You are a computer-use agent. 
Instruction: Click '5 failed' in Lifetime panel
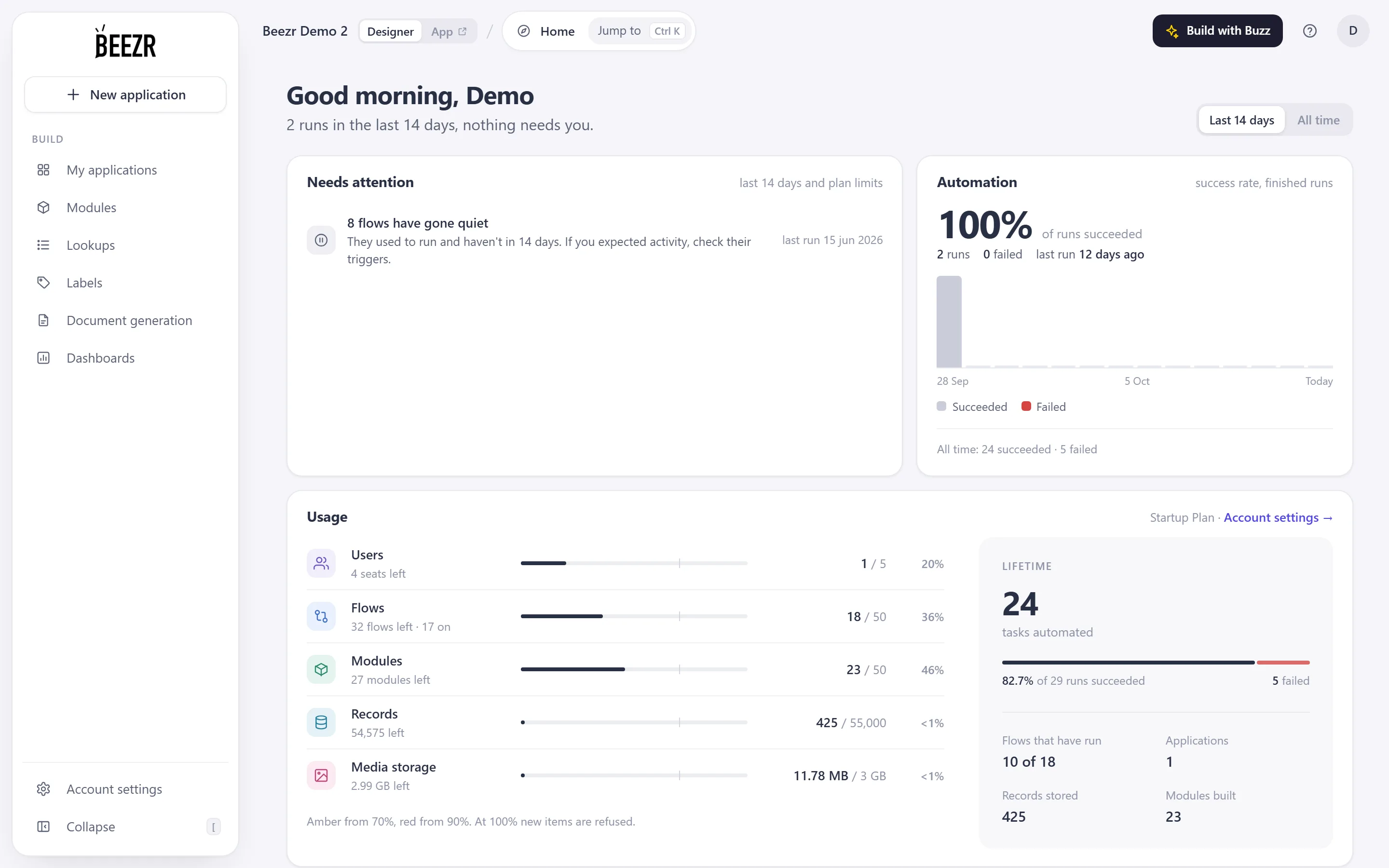coord(1290,680)
